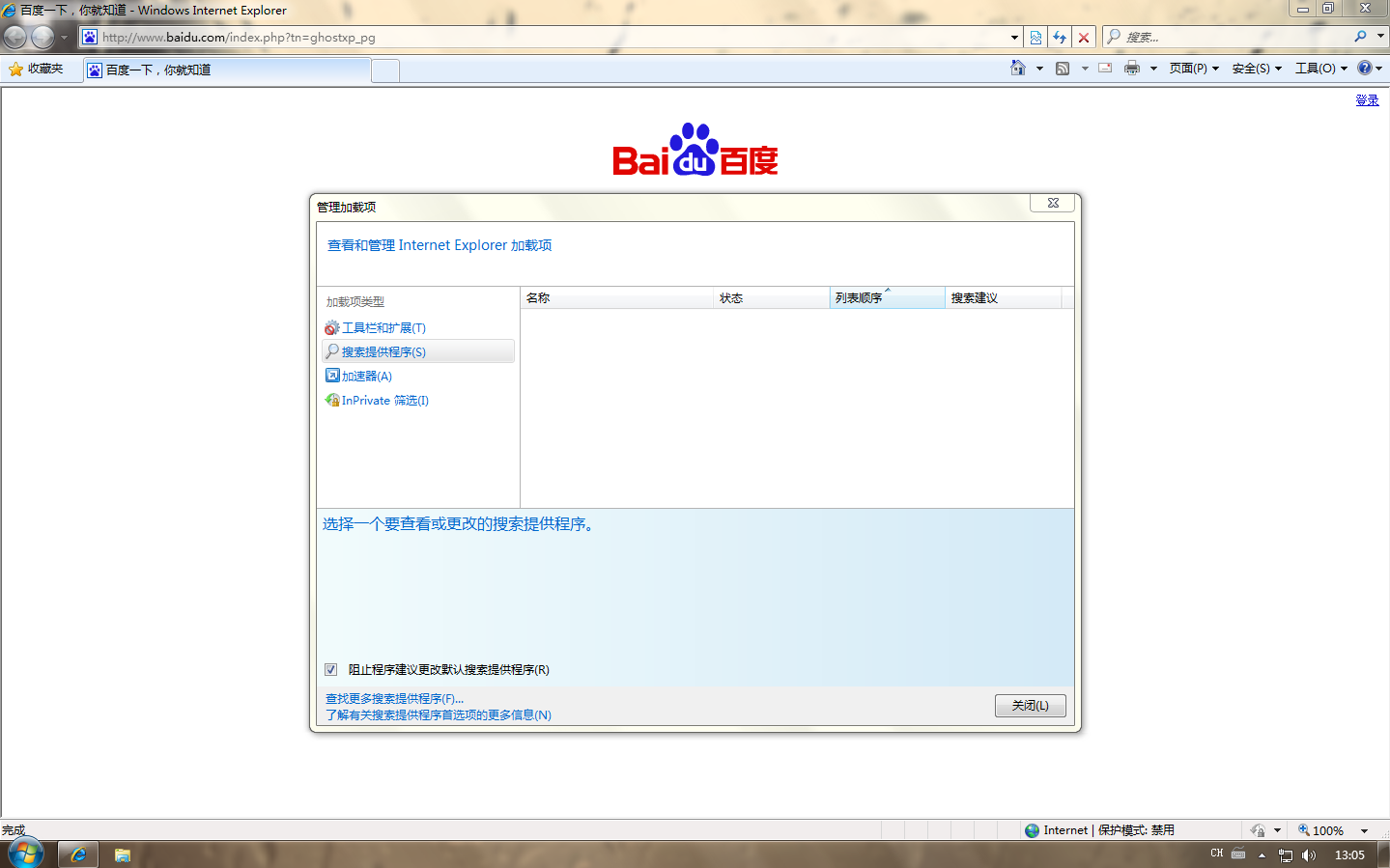Expand the Home button dropdown arrow
This screenshot has width=1390, height=868.
(1039, 69)
